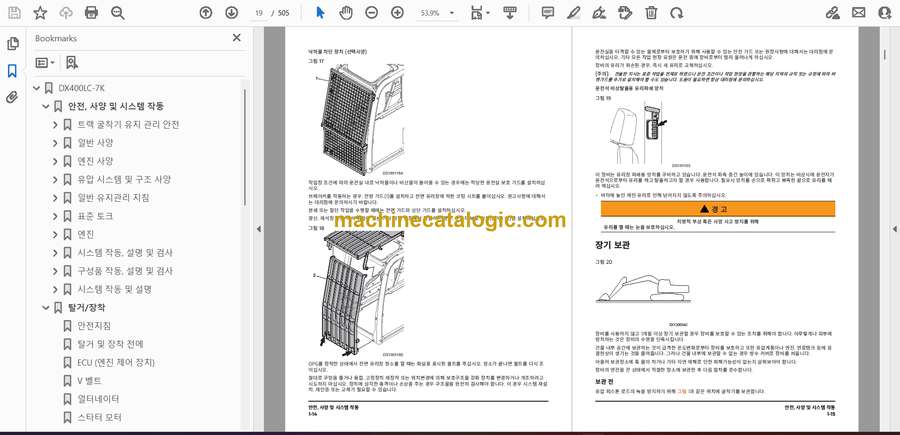Toggle the page thumbnails panel
900x435 pixels.
12,44
